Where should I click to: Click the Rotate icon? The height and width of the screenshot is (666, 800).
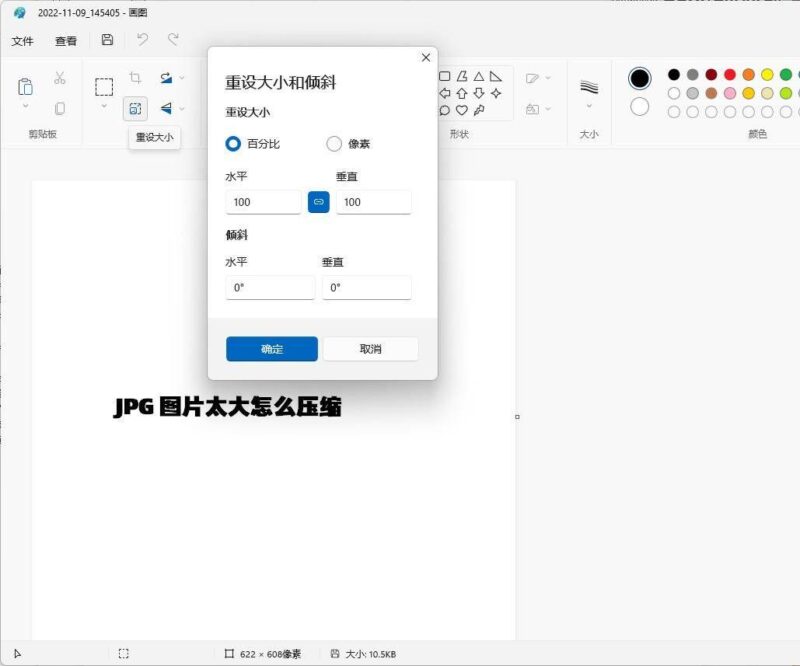tap(166, 79)
